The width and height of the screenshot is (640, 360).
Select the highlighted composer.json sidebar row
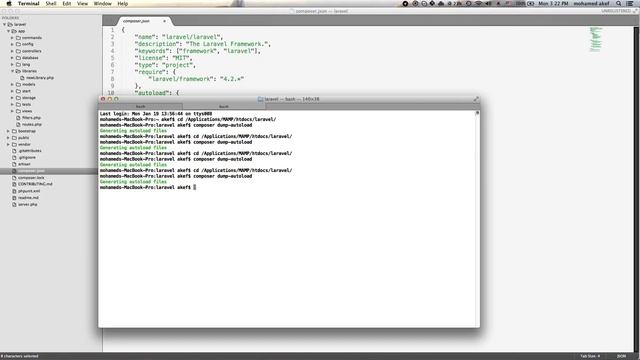pyautogui.click(x=49, y=171)
